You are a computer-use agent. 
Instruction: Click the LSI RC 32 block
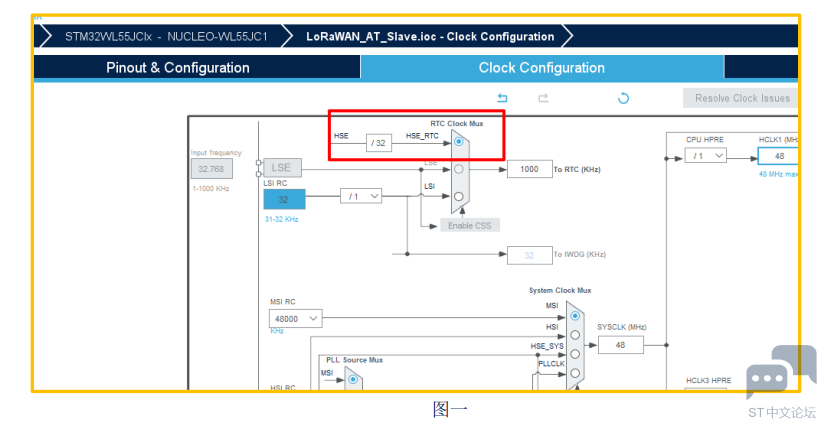tap(284, 200)
